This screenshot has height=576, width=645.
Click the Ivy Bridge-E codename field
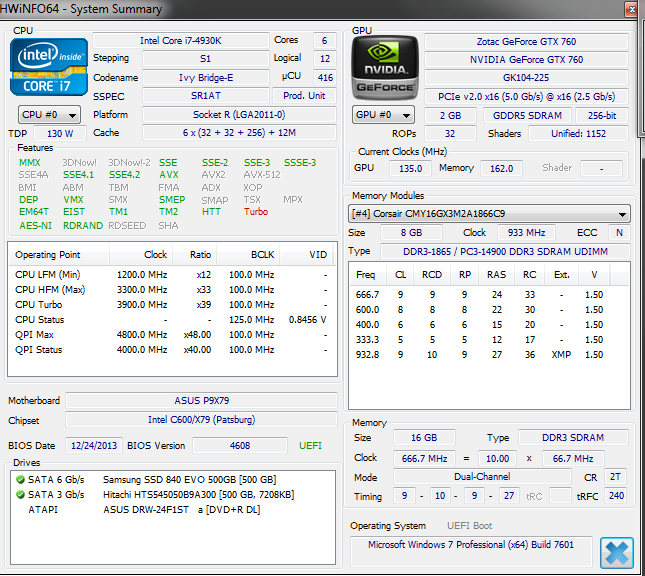tap(206, 78)
